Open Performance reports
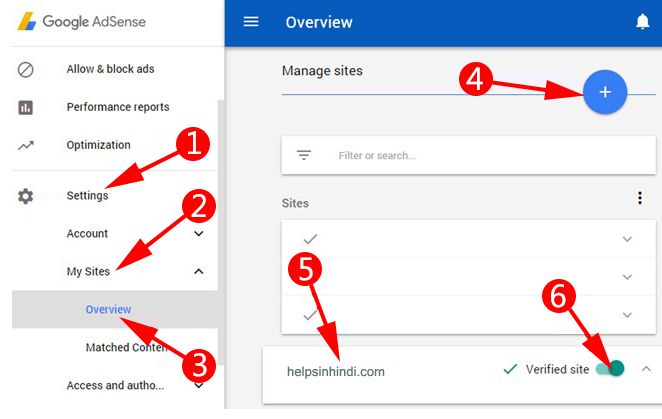This screenshot has width=662, height=419. click(118, 107)
